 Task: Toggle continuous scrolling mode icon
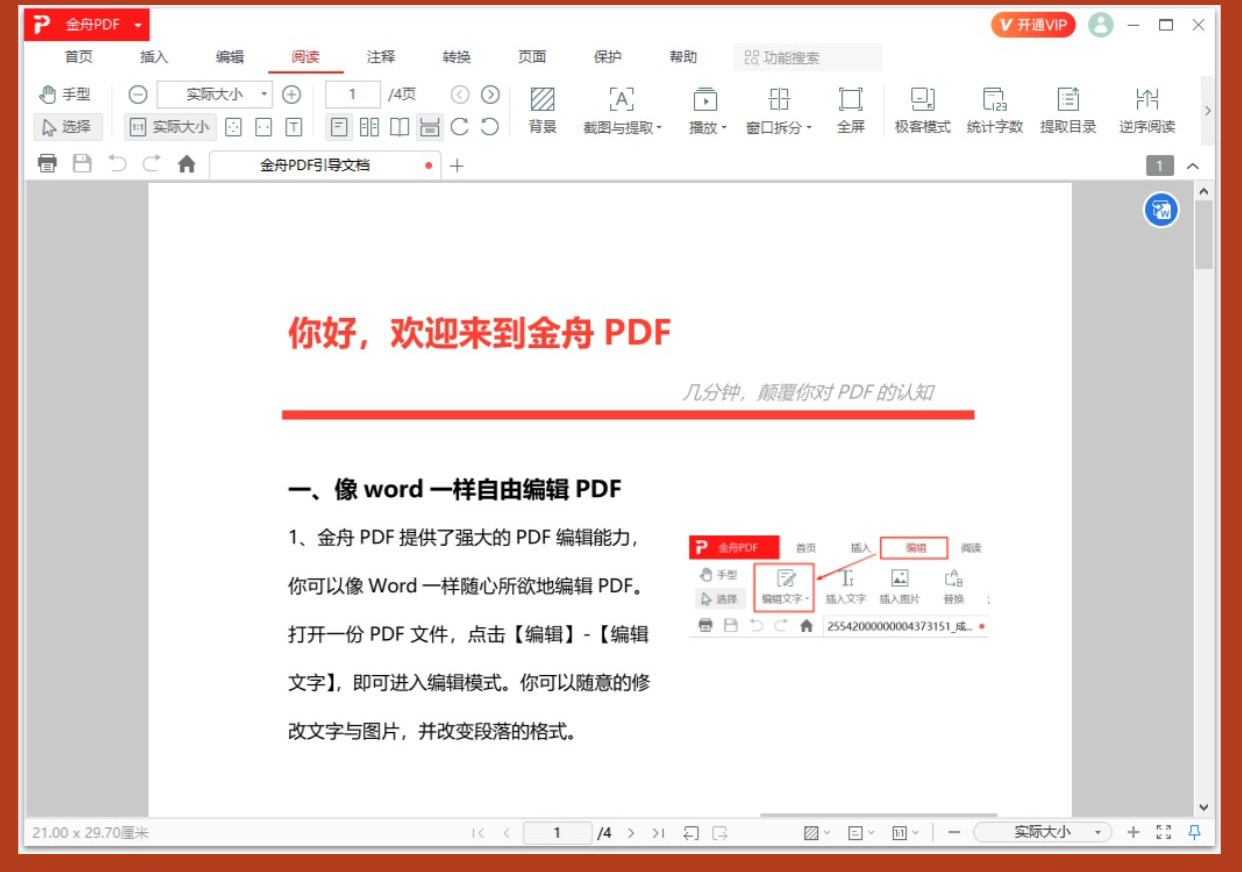430,127
